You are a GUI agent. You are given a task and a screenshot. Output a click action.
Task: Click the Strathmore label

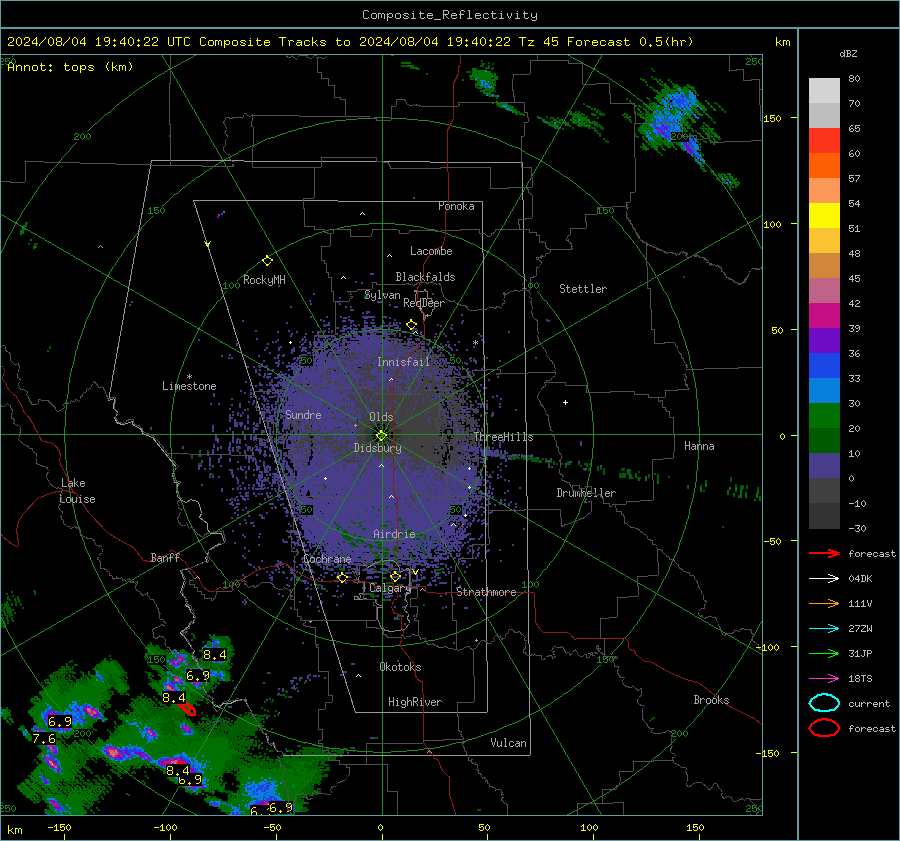point(486,592)
